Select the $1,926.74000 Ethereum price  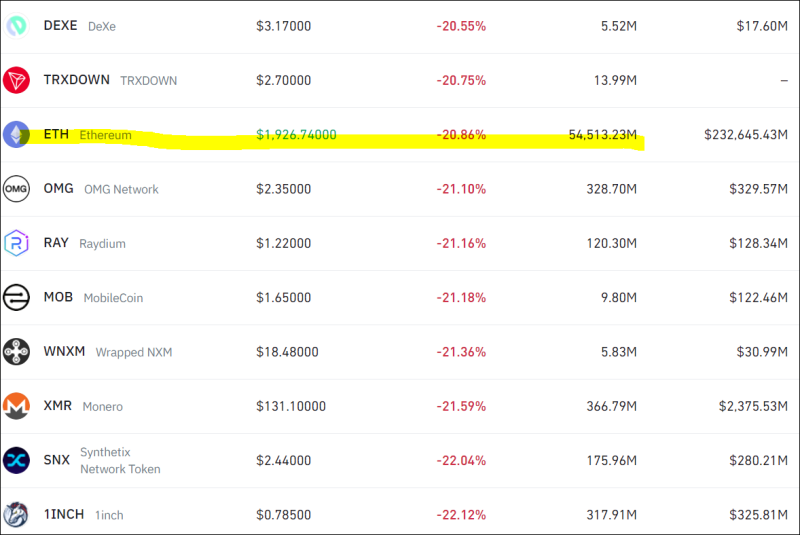(x=296, y=135)
